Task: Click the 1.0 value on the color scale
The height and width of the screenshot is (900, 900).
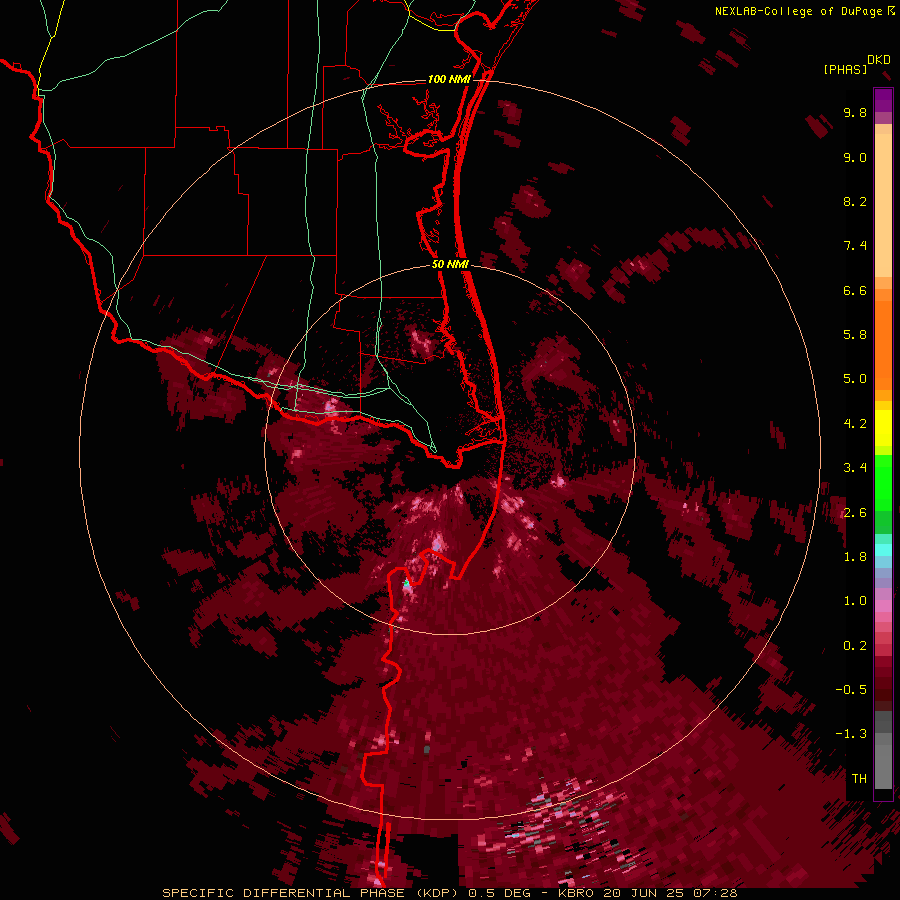Action: pyautogui.click(x=855, y=601)
